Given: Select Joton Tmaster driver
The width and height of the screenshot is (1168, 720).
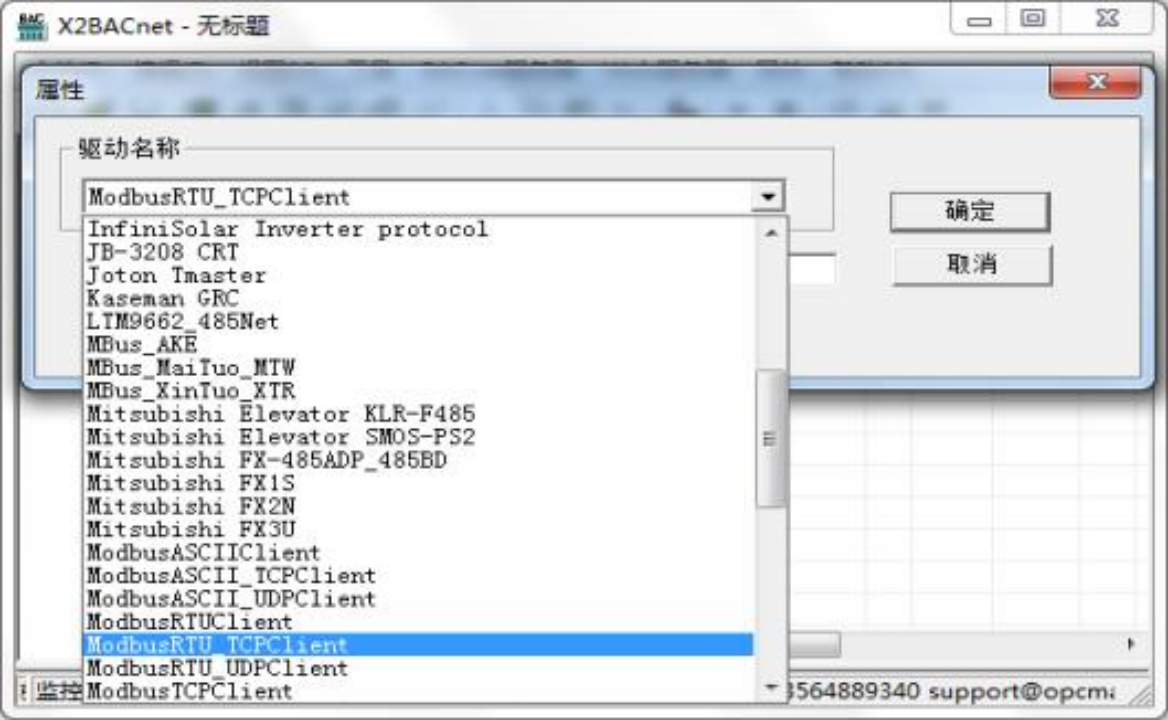Looking at the screenshot, I should tap(419, 275).
